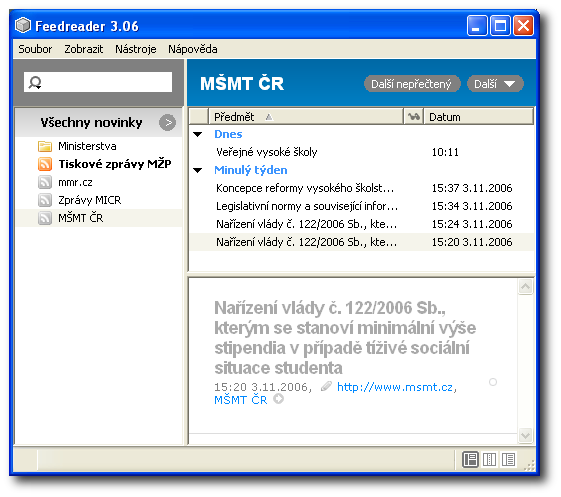Open the Legislativní normy a související article

(307, 206)
